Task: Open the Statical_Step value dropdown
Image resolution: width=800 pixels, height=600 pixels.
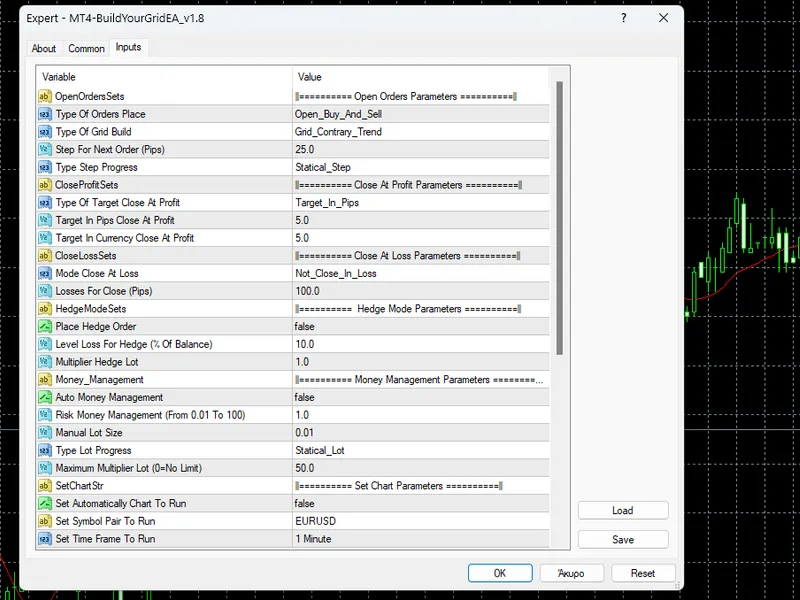Action: 421,167
